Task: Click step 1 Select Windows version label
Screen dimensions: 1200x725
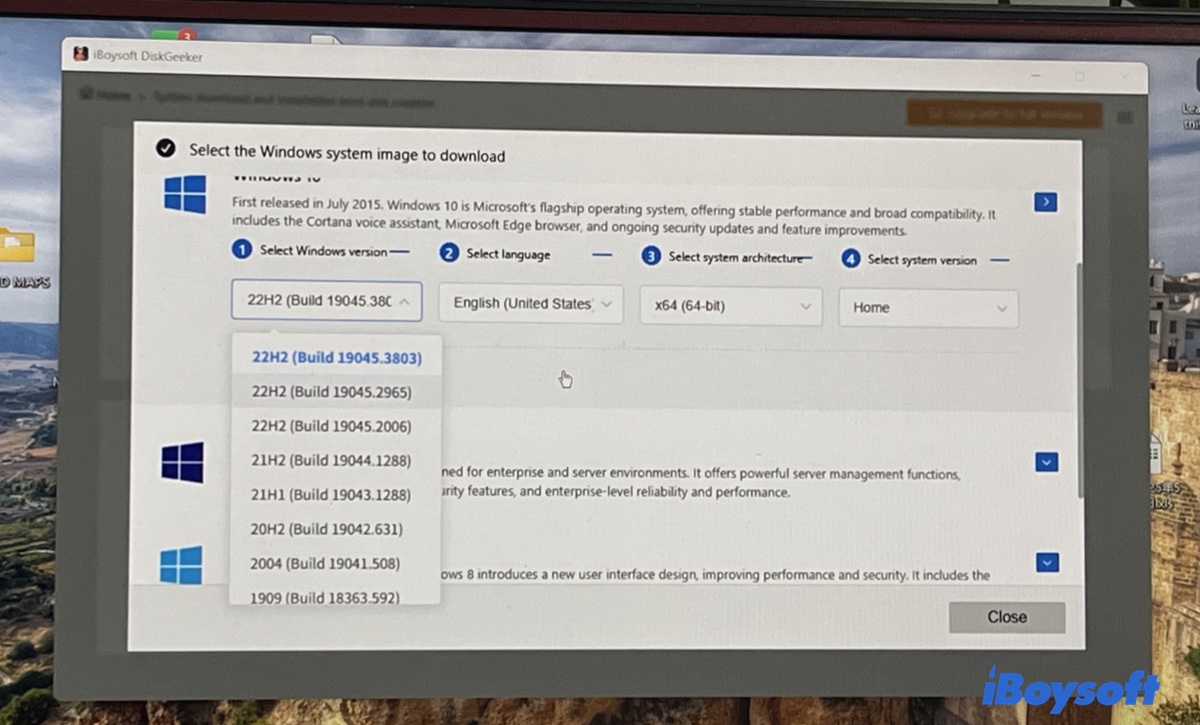Action: tap(323, 251)
